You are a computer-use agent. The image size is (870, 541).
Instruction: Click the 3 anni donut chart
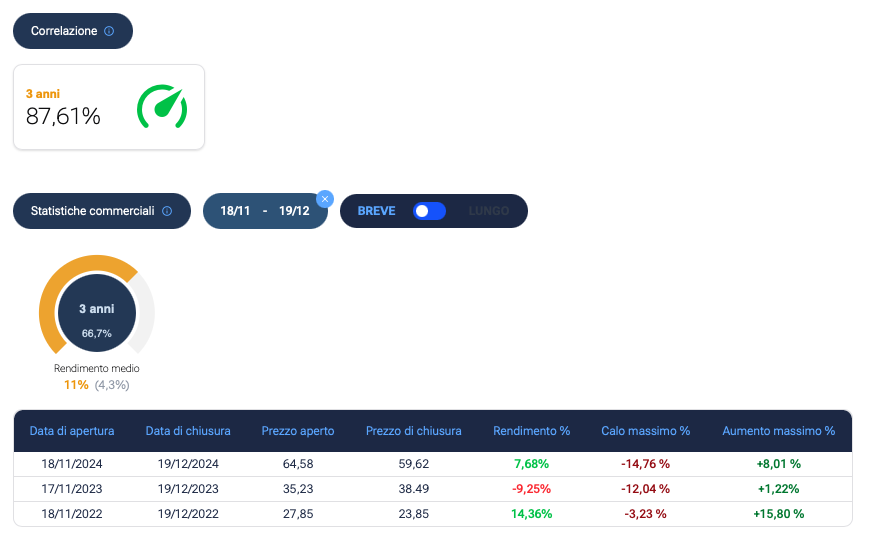click(x=96, y=312)
